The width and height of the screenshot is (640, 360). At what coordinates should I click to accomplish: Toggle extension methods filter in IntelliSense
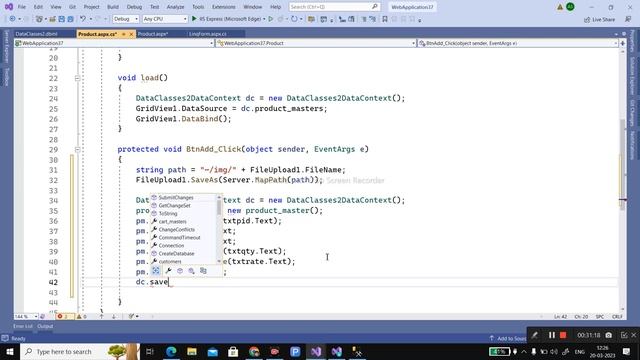click(x=203, y=271)
